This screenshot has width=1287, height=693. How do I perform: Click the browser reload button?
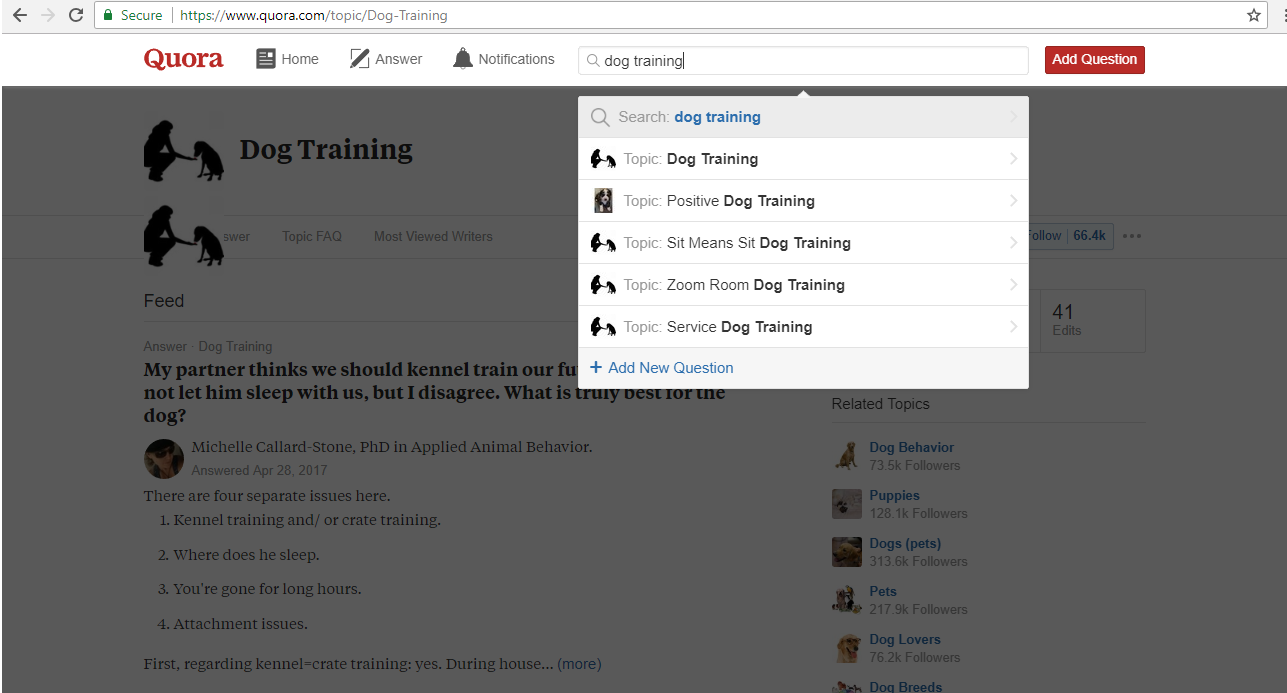tap(76, 15)
